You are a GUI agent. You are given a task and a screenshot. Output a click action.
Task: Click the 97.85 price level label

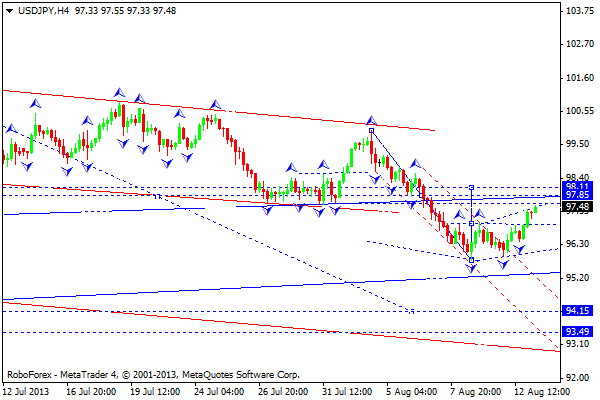tap(576, 196)
